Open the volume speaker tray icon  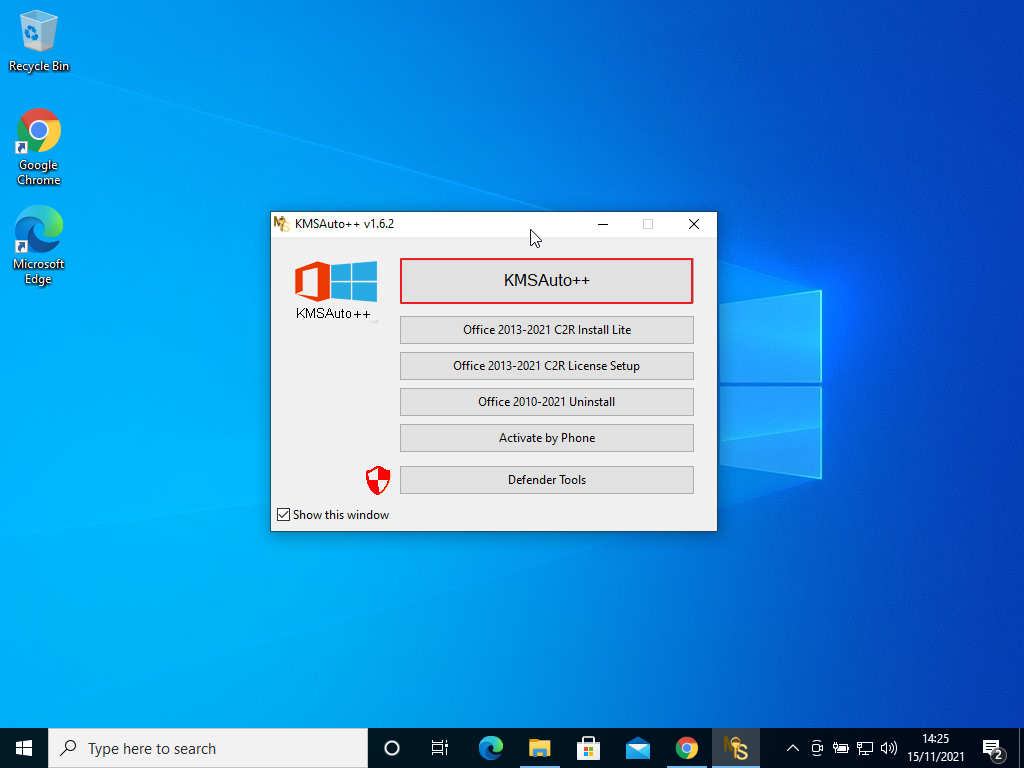click(x=889, y=748)
